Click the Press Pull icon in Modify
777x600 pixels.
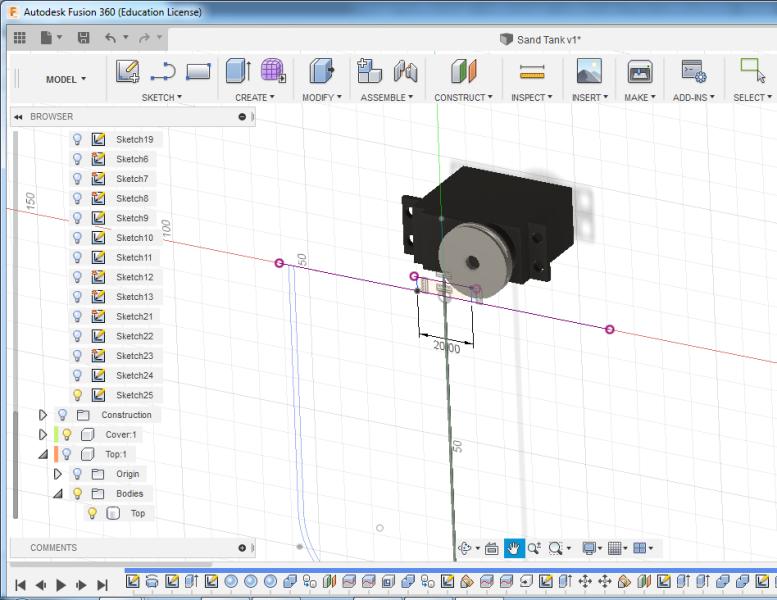[321, 71]
